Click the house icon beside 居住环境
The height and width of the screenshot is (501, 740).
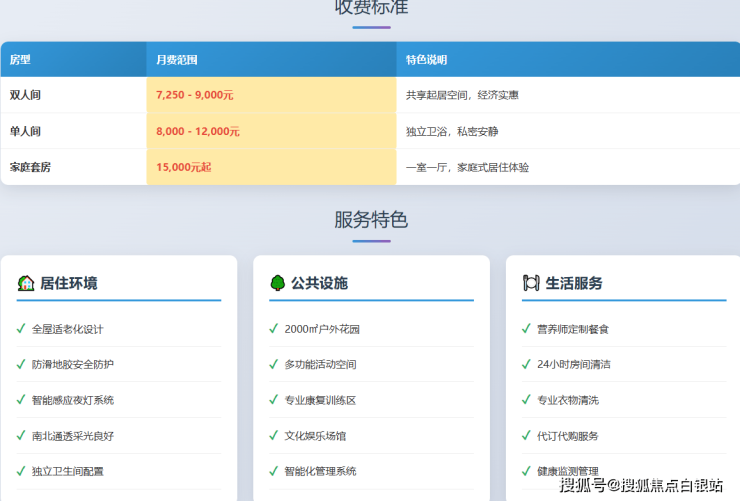(26, 283)
